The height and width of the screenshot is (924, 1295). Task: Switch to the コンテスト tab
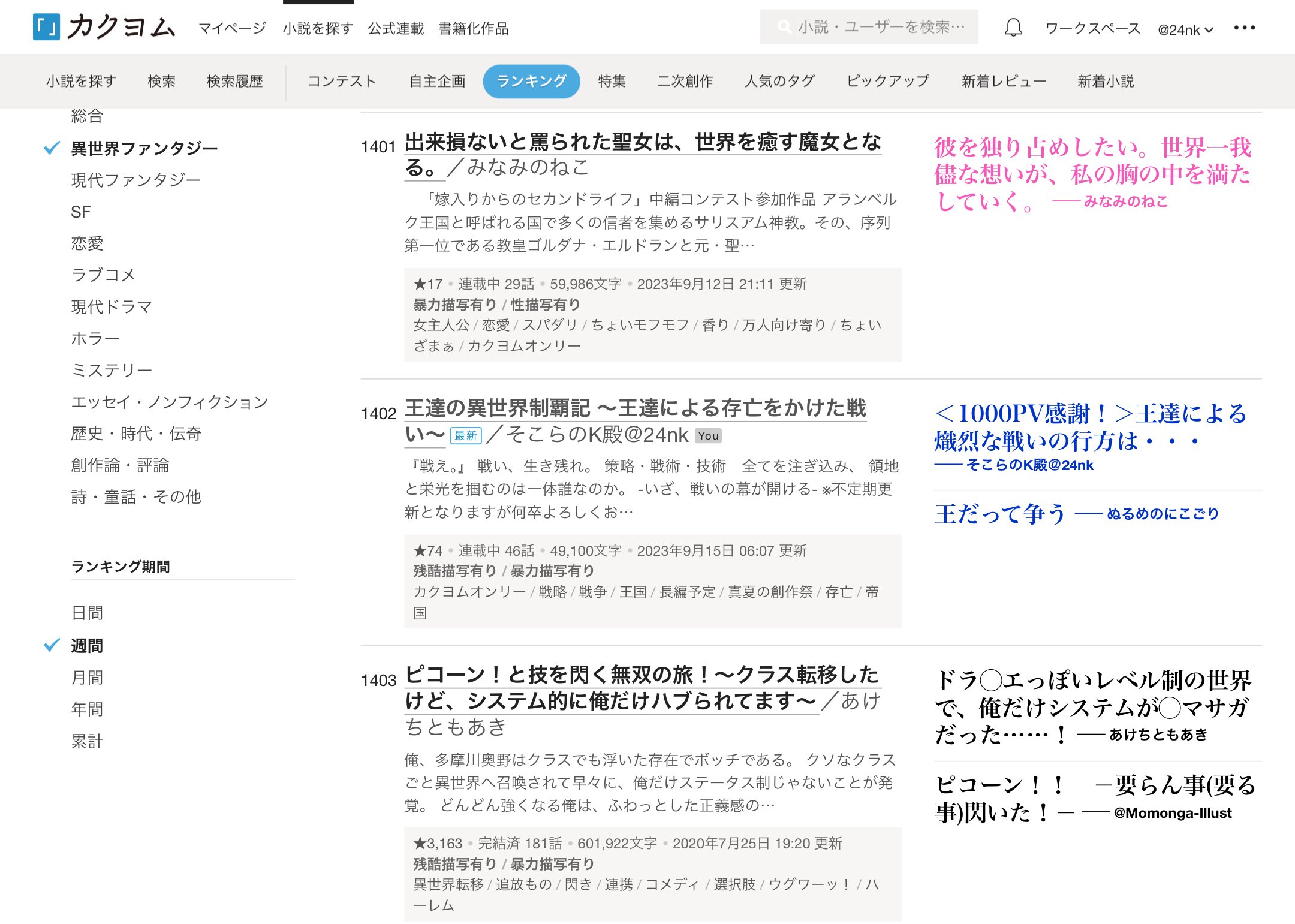341,81
